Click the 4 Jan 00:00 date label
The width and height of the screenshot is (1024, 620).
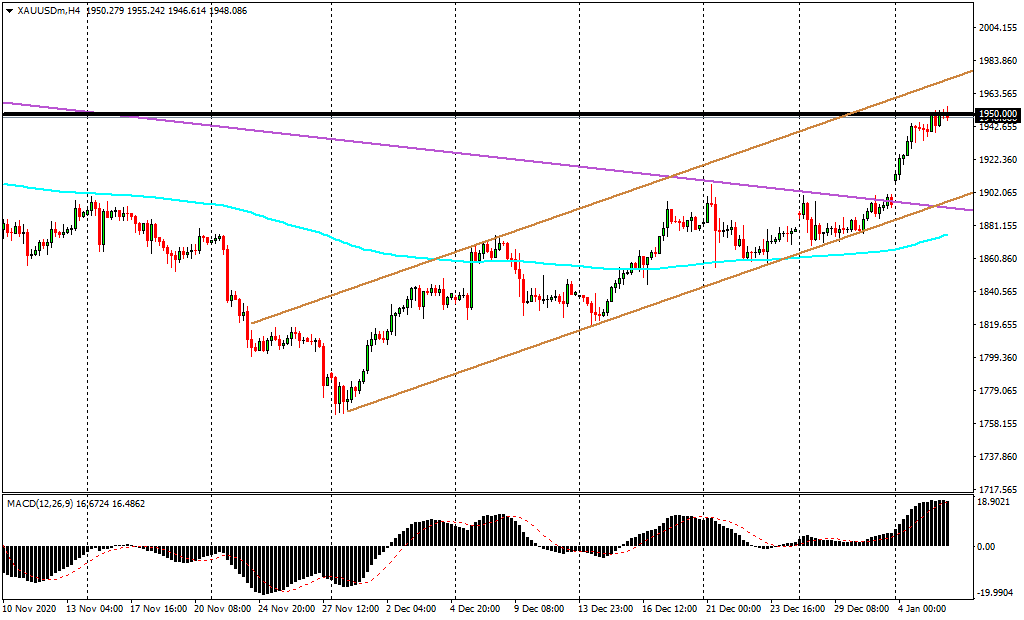(x=920, y=607)
